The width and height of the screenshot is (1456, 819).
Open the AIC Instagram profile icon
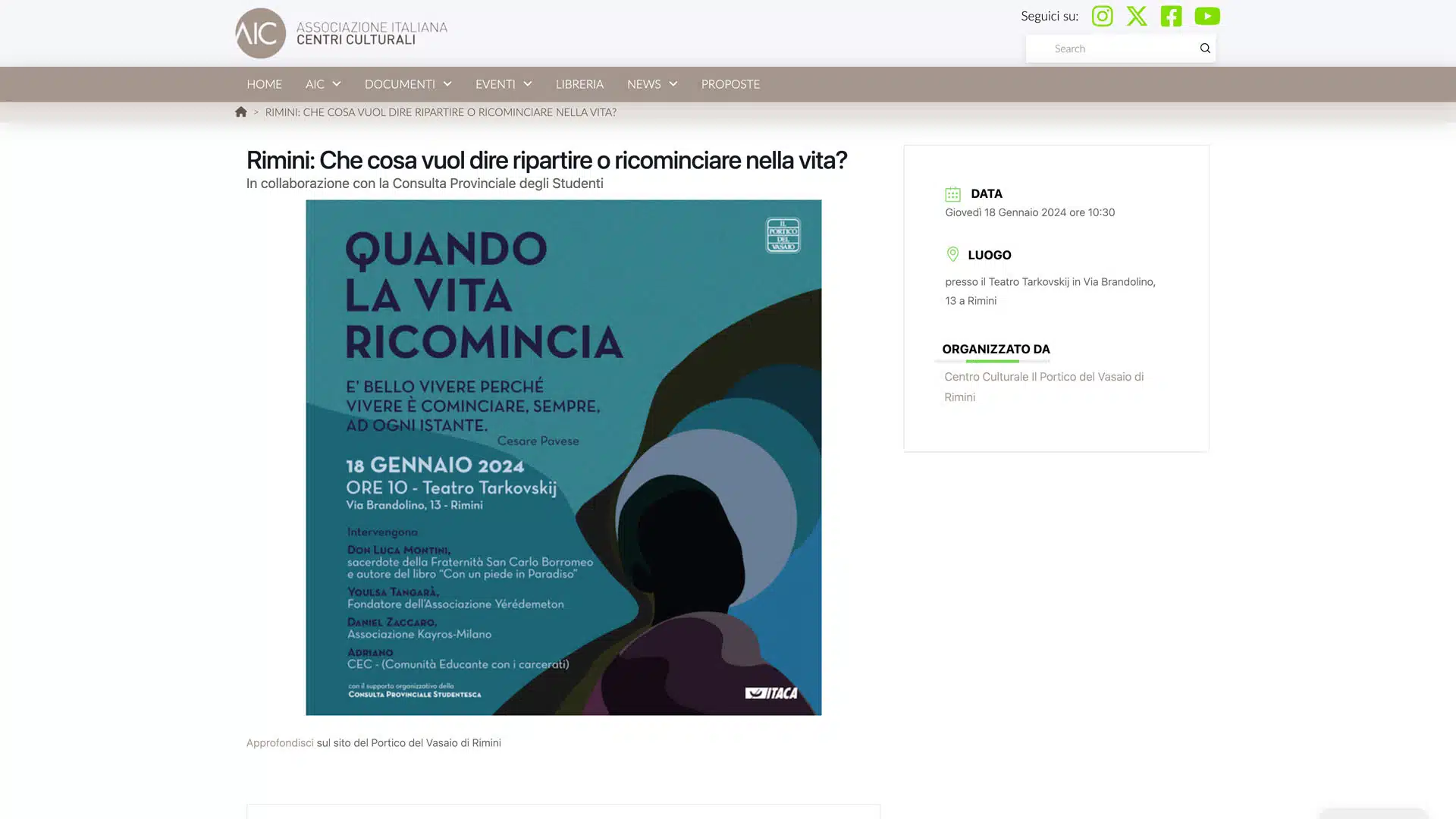pyautogui.click(x=1102, y=16)
